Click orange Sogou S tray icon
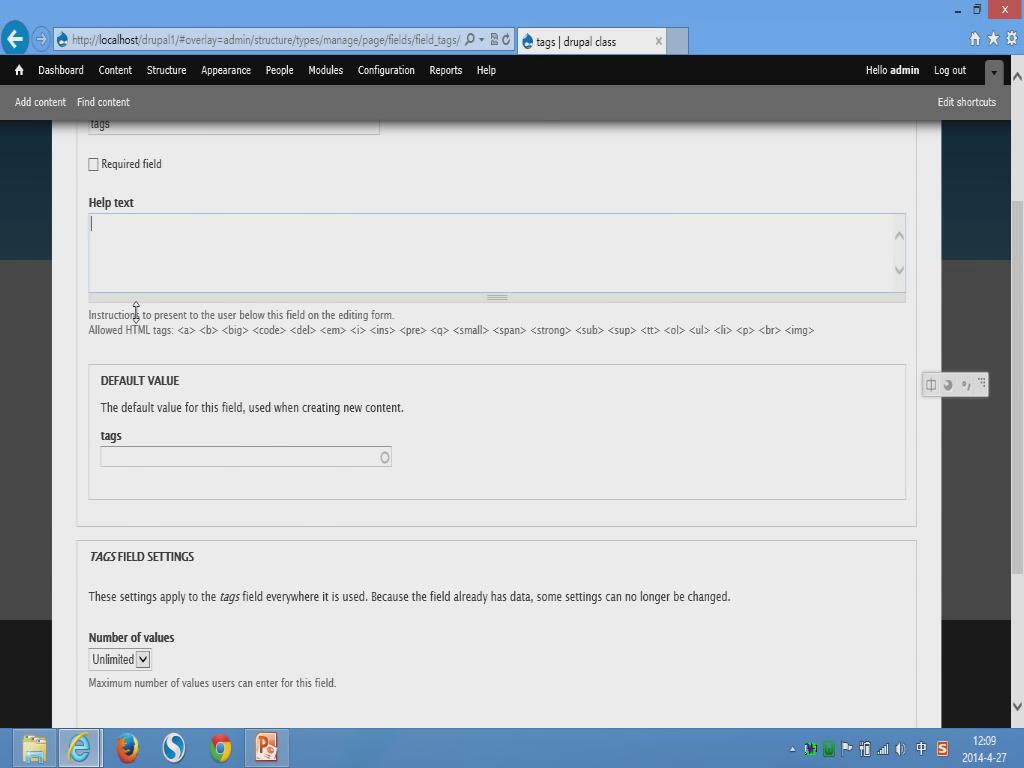 (942, 749)
